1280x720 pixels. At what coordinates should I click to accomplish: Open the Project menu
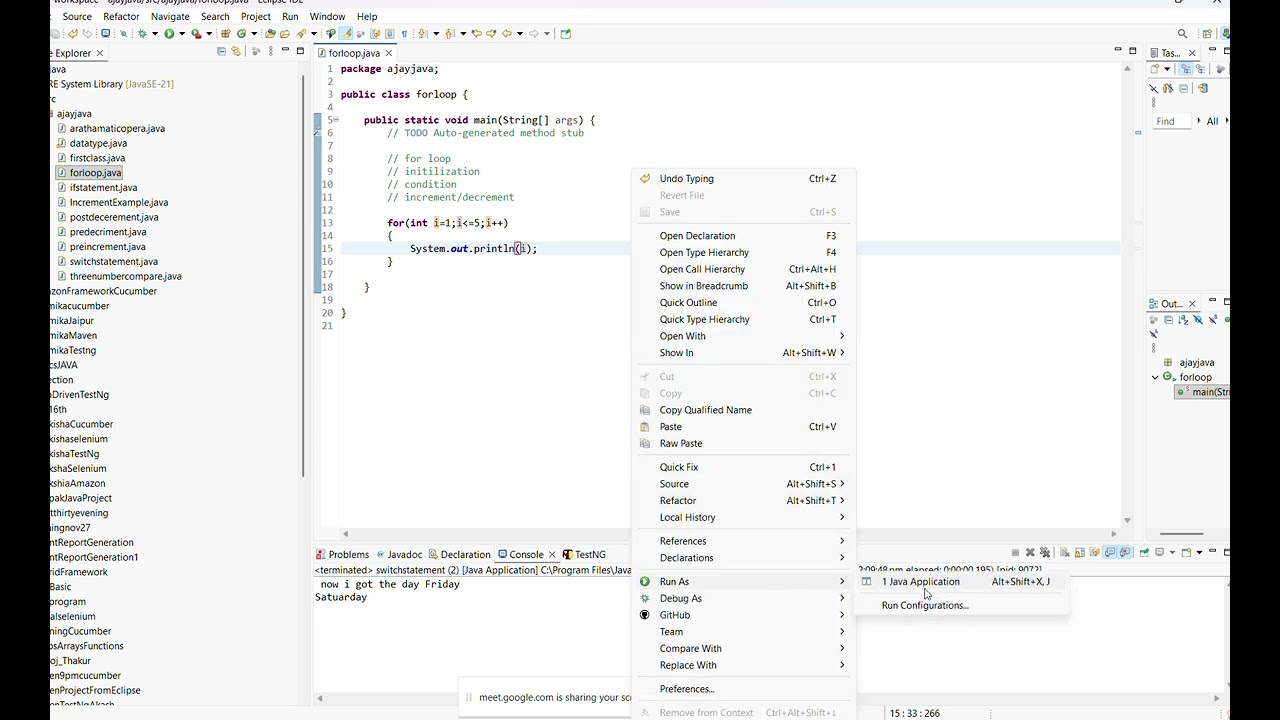[256, 16]
